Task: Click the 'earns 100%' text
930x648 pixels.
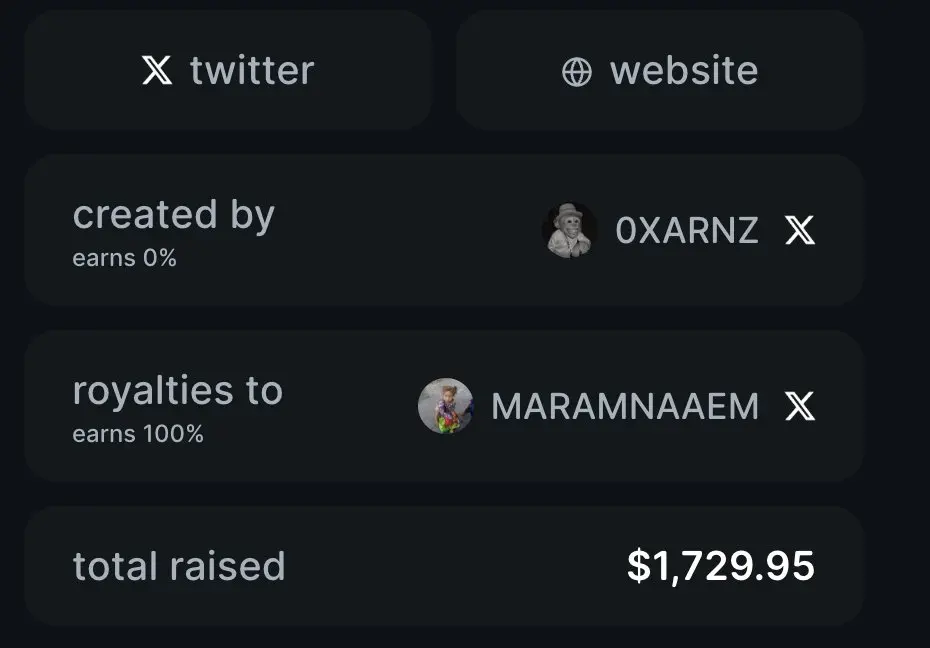Action: pos(138,434)
